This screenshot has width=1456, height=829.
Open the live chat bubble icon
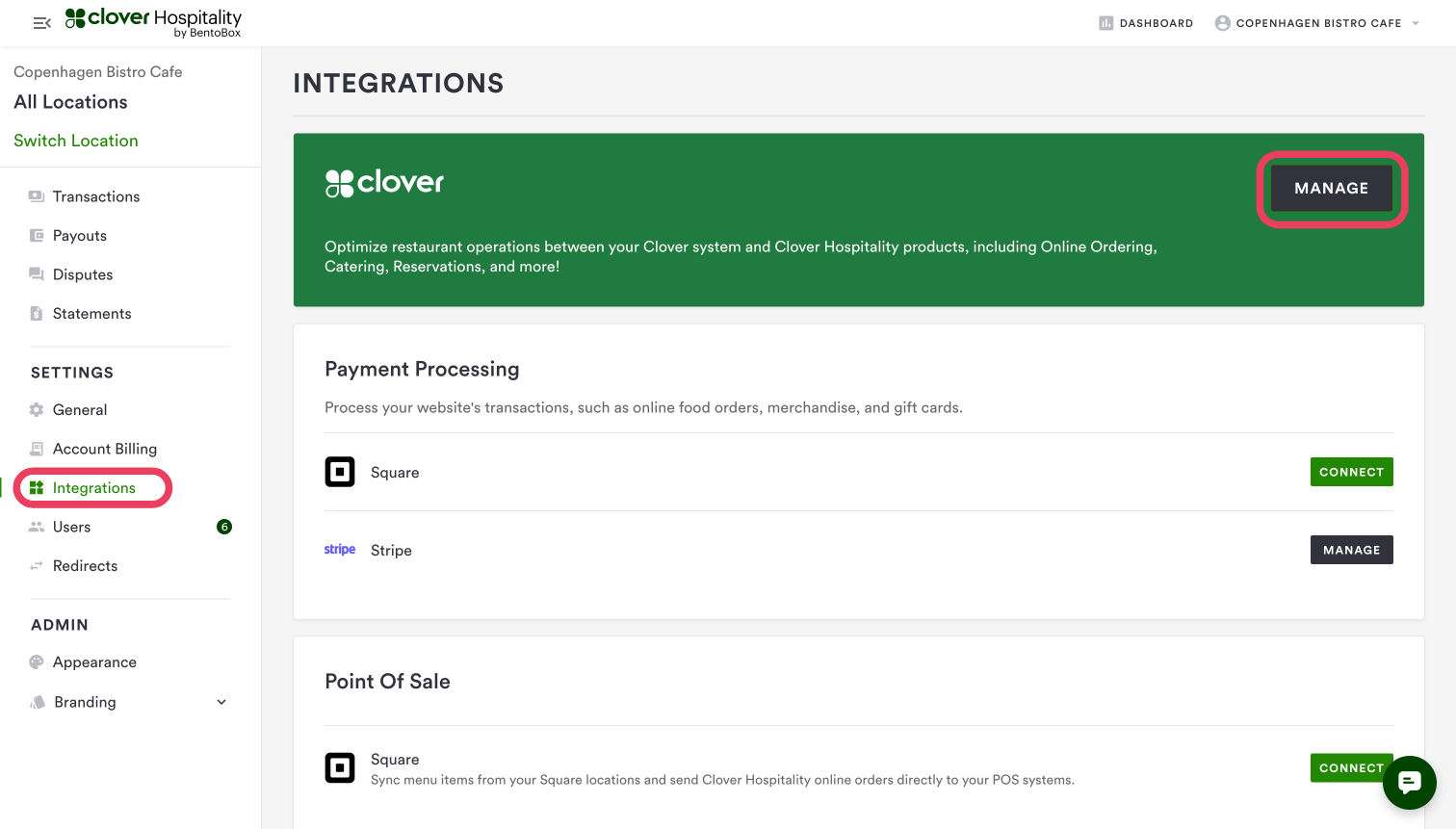pos(1409,783)
